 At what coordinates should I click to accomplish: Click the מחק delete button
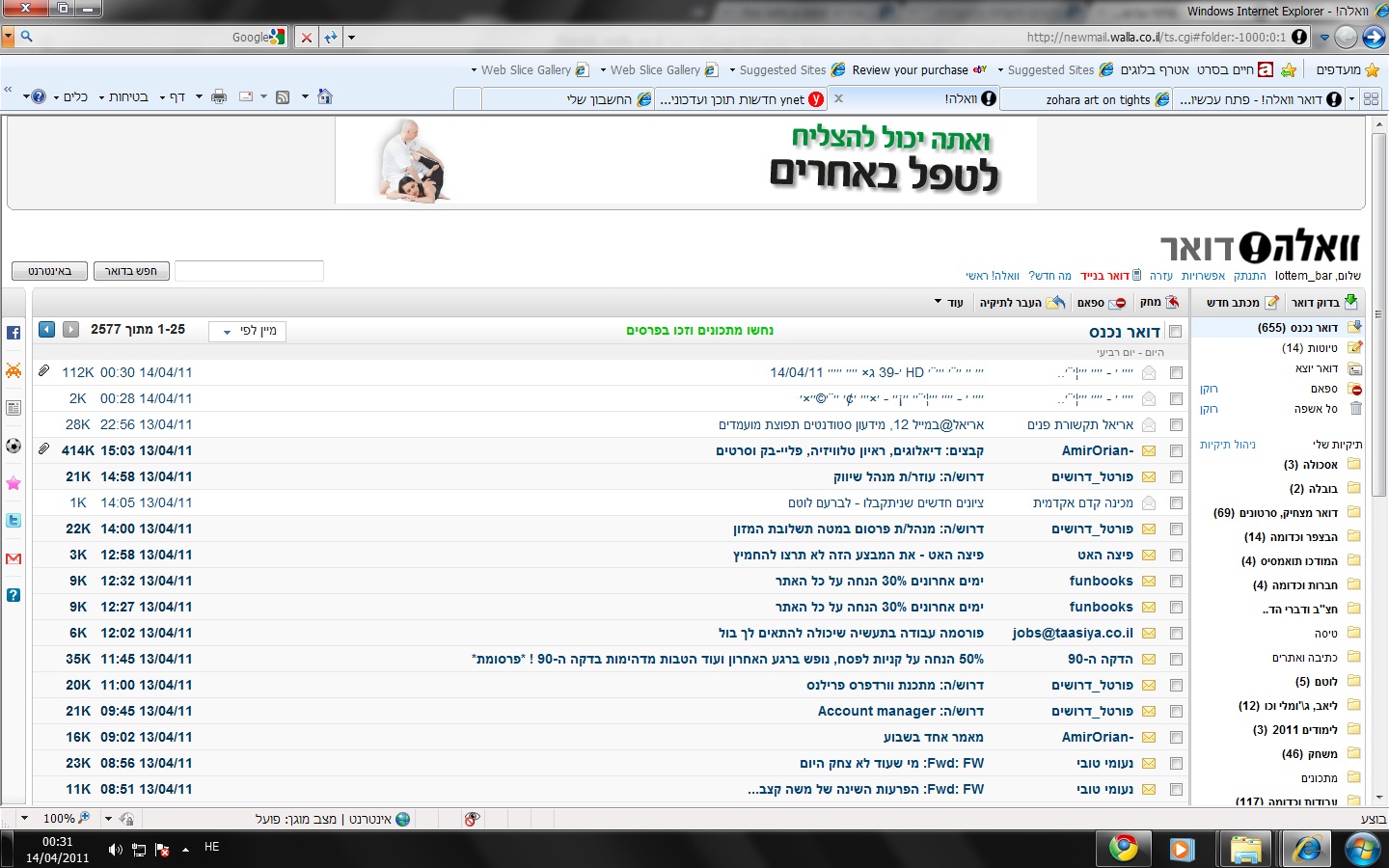coord(1158,302)
